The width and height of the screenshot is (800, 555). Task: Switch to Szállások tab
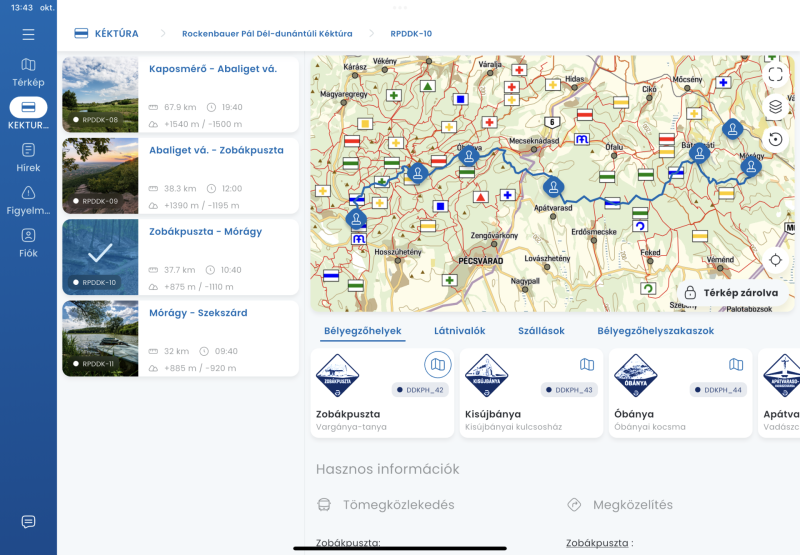[x=541, y=331]
